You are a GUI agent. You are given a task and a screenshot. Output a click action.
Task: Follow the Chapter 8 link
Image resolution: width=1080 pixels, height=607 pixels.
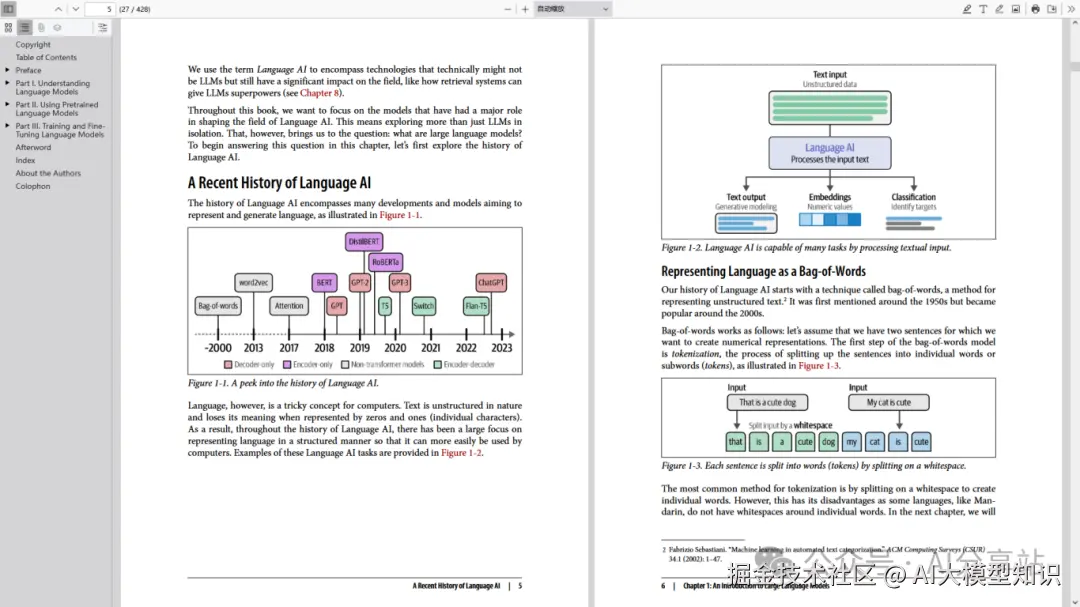pos(319,93)
